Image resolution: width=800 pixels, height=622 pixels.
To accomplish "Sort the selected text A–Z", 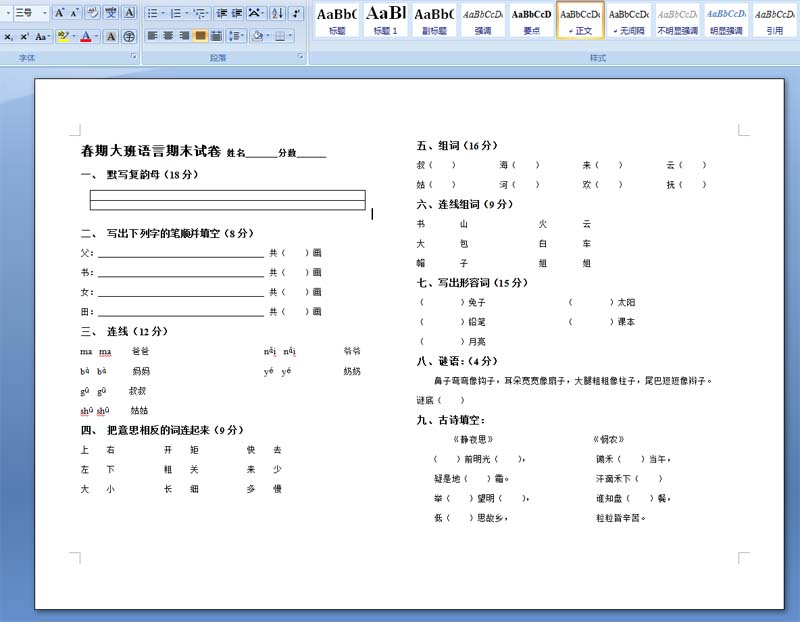I will (278, 13).
